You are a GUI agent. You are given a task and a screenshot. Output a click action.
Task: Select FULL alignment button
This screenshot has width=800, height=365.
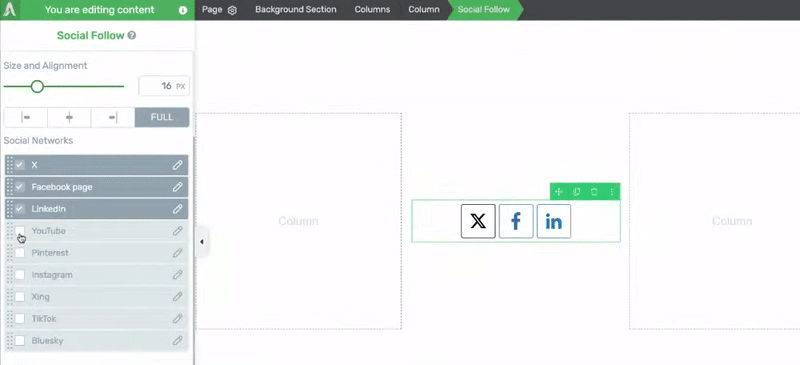[162, 117]
